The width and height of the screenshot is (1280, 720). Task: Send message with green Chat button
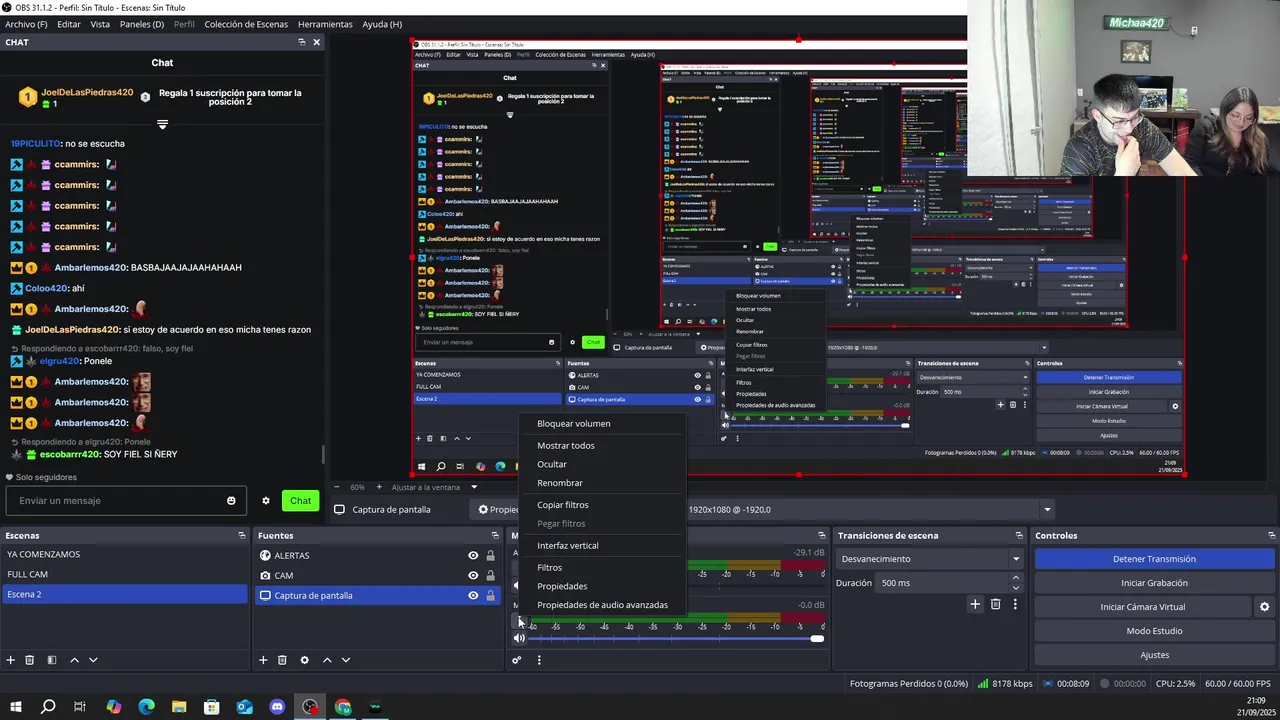point(300,501)
